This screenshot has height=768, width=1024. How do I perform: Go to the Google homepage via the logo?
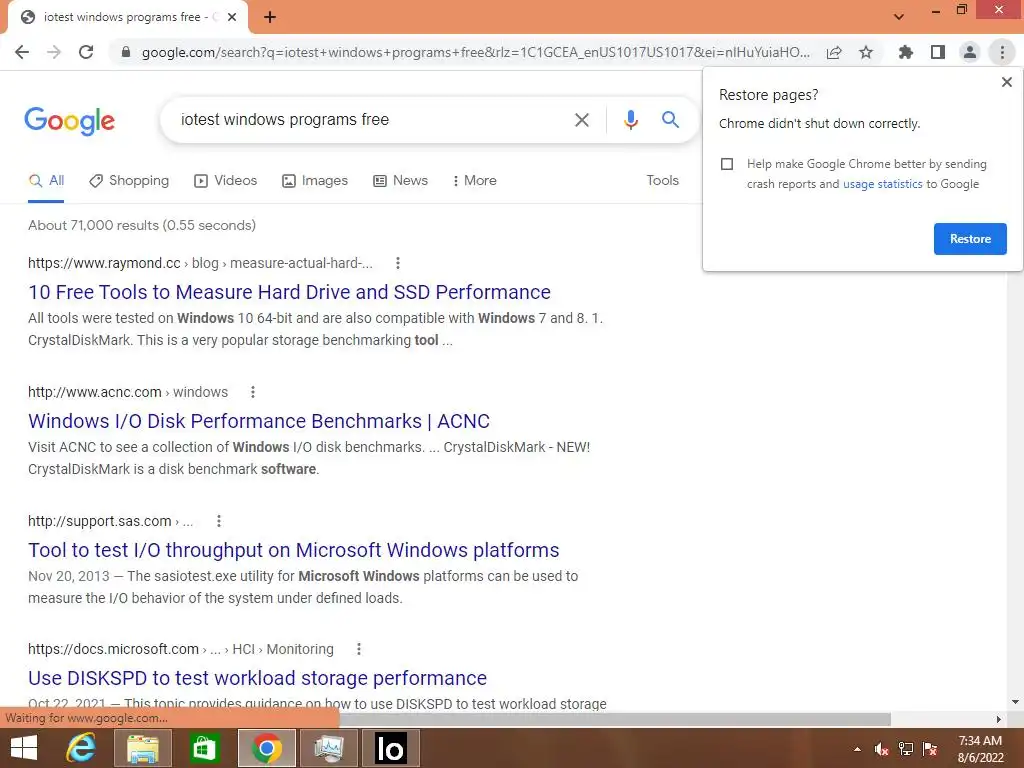click(69, 121)
